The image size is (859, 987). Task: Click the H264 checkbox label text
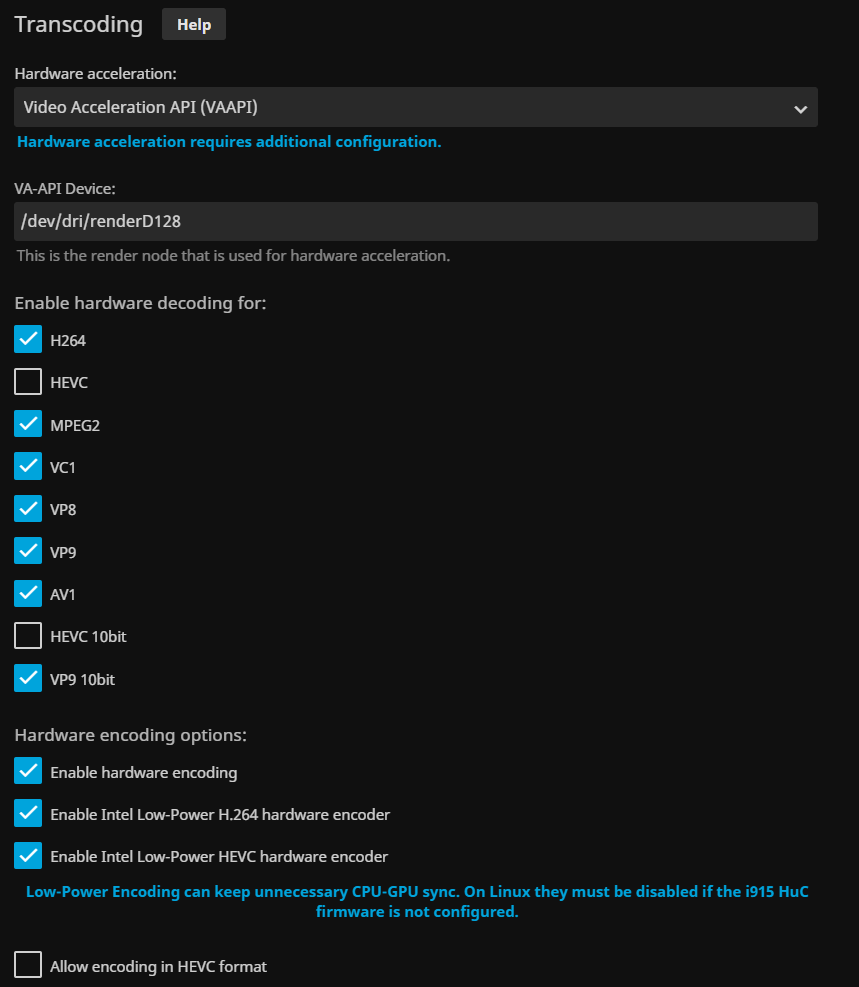(68, 340)
